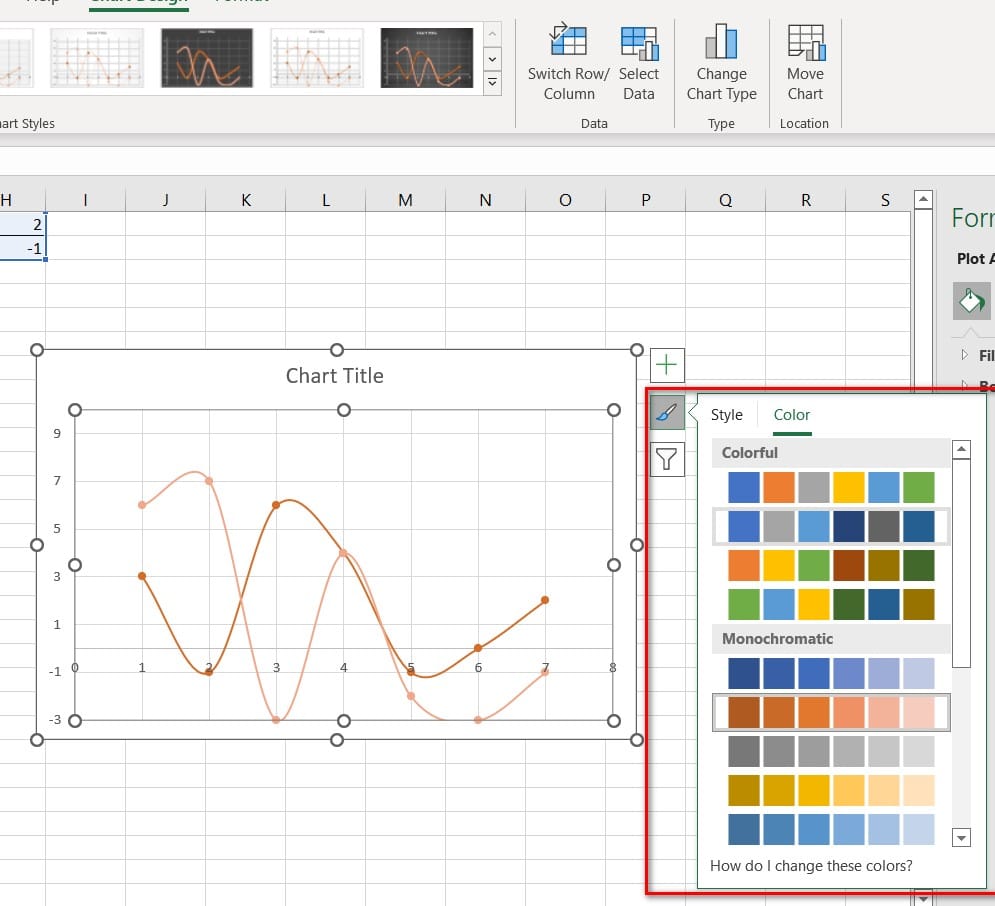The width and height of the screenshot is (995, 906).
Task: Click the Change Chart Type icon
Action: pyautogui.click(x=720, y=43)
